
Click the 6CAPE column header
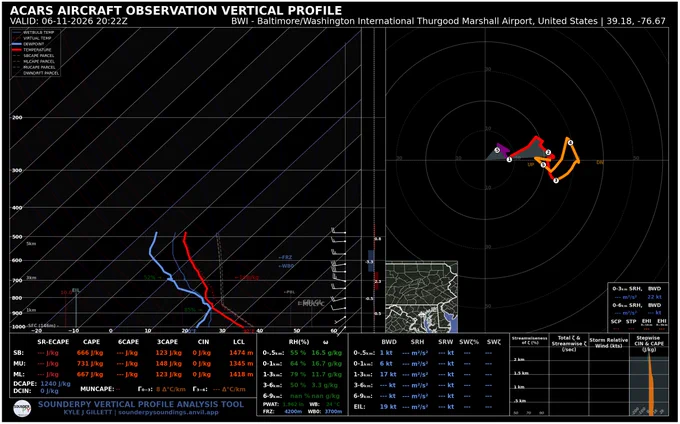128,342
